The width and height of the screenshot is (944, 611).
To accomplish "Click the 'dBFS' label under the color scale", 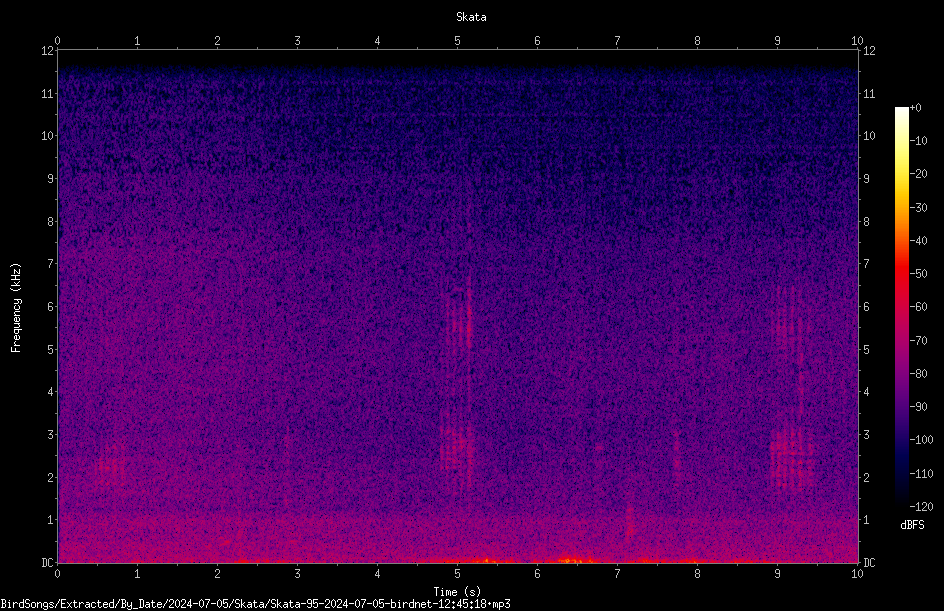I will 912,525.
